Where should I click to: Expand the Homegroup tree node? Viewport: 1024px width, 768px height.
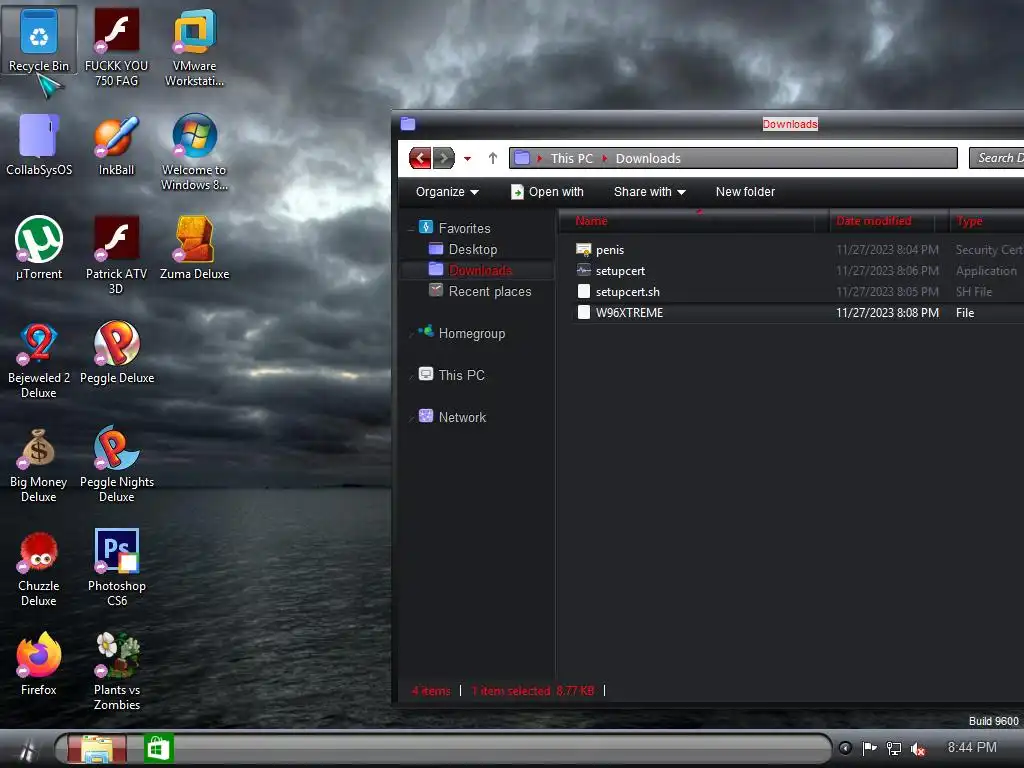pos(411,334)
